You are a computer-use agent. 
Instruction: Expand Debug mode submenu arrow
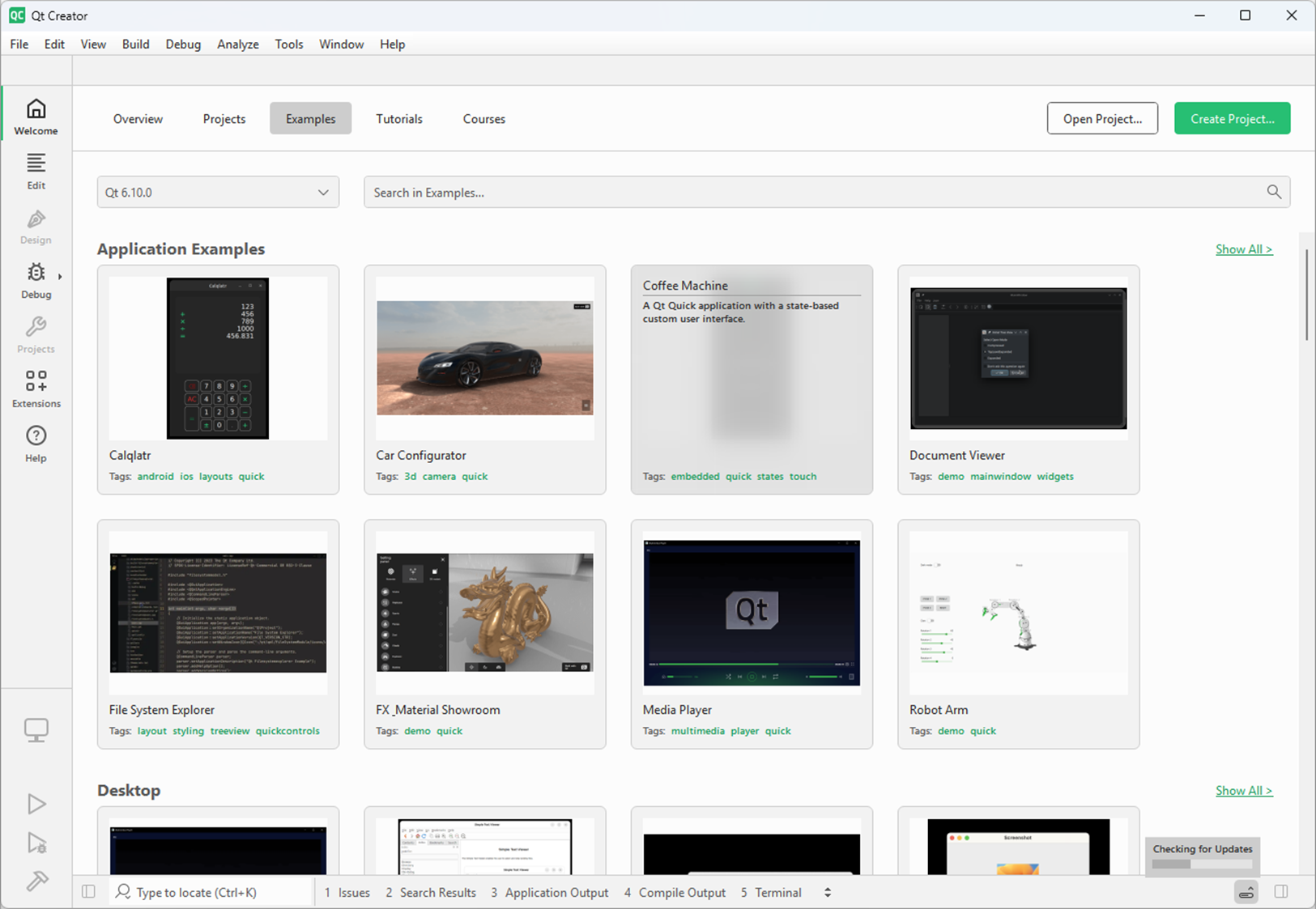(60, 277)
